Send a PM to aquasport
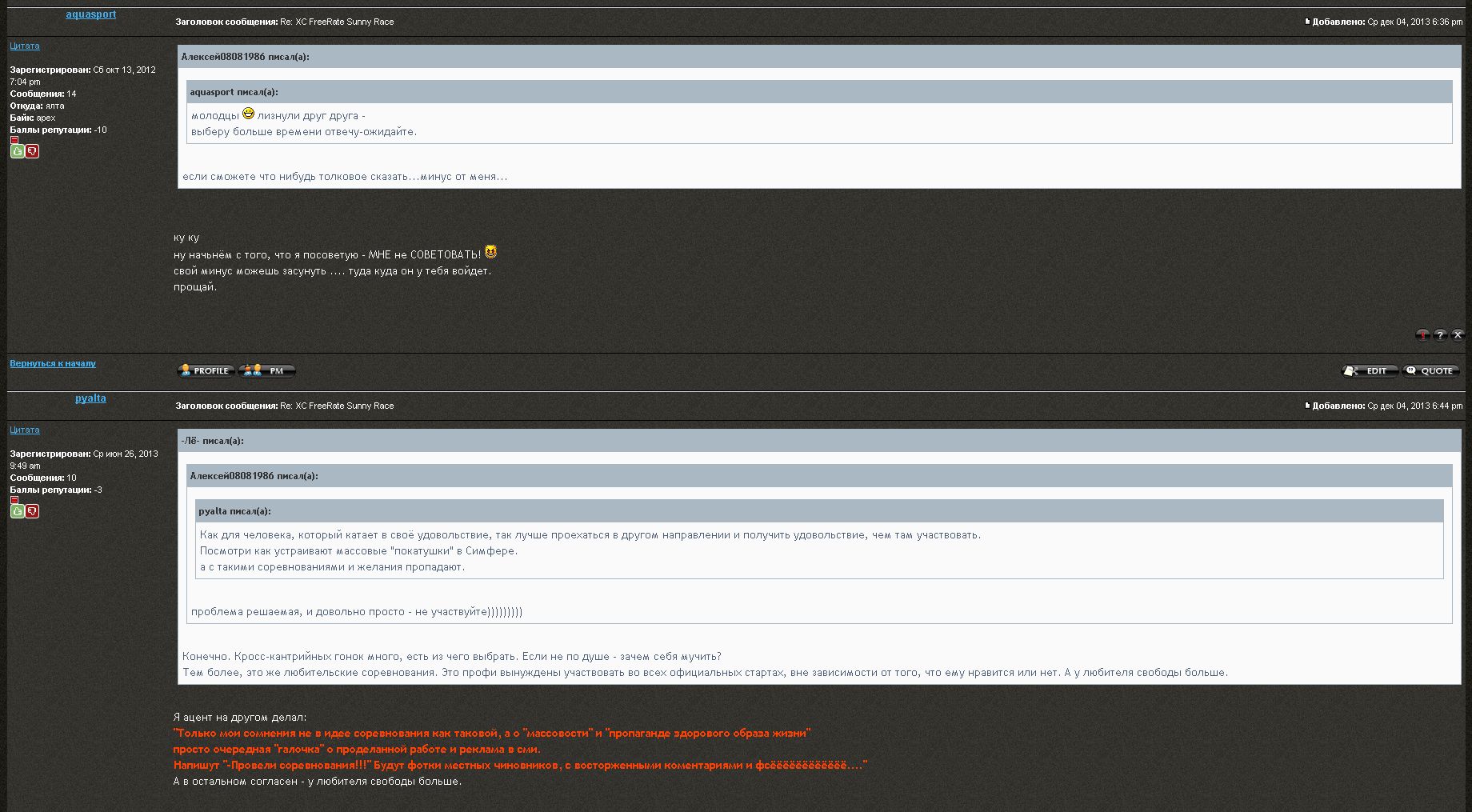 [267, 370]
